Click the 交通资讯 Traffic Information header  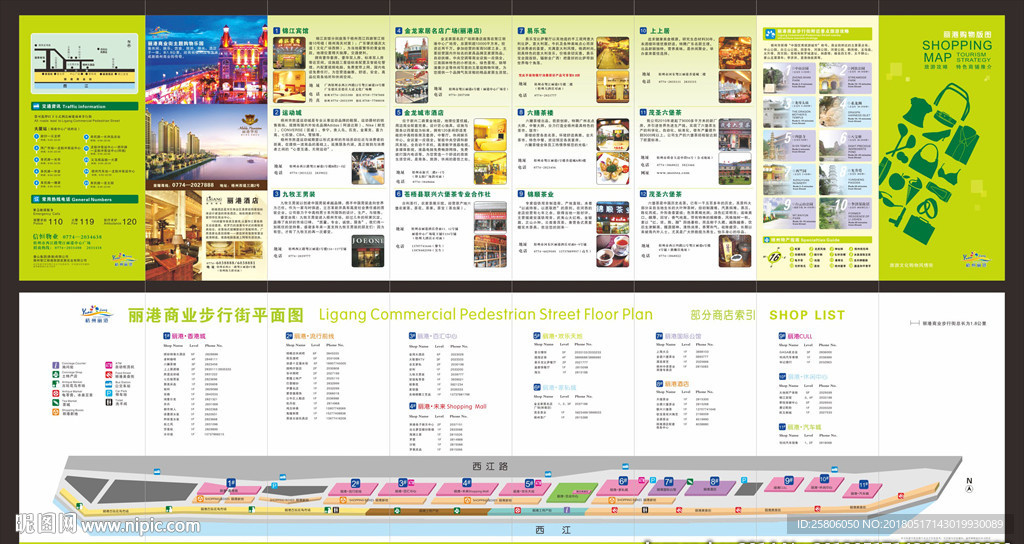click(x=85, y=105)
